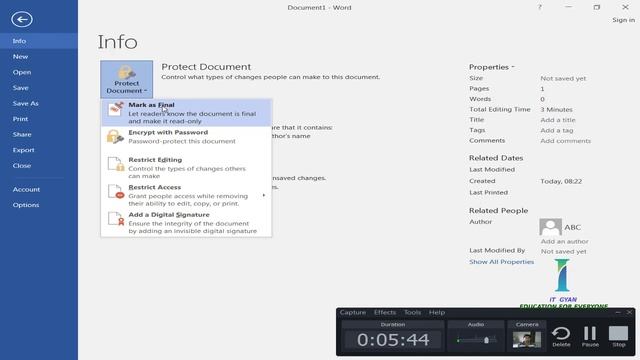Image resolution: width=640 pixels, height=360 pixels.
Task: Click Sign in link at top right
Action: [623, 20]
